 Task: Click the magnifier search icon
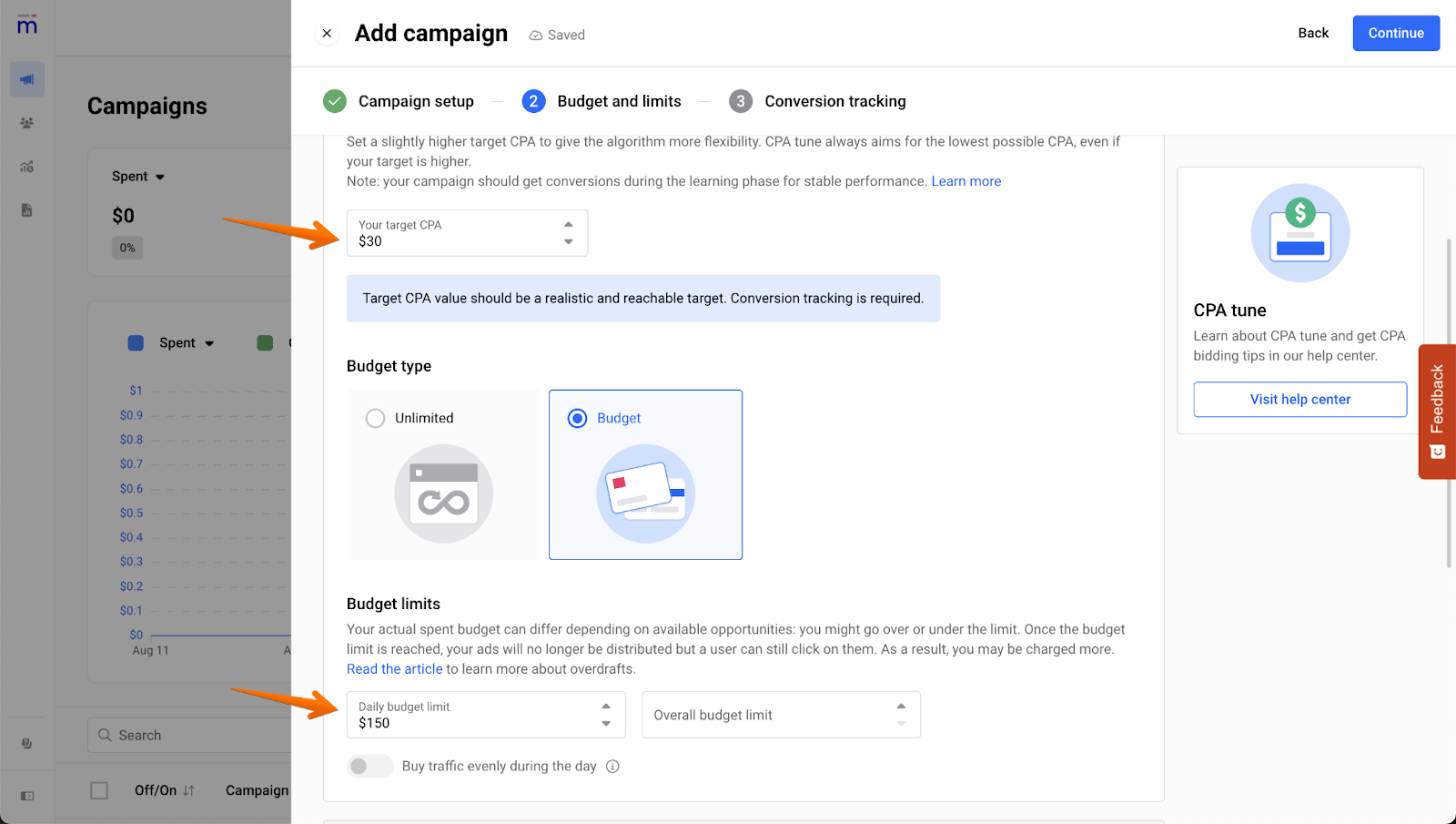tap(106, 736)
